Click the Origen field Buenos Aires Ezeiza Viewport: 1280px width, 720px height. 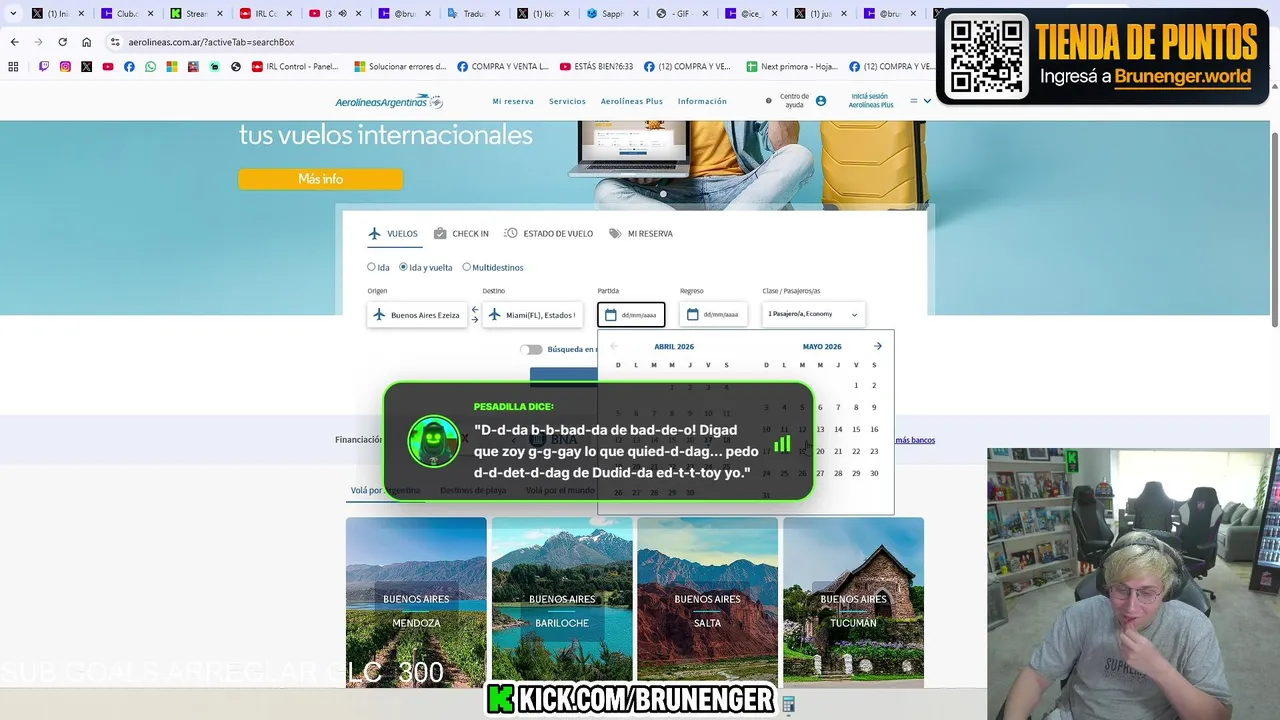click(417, 315)
